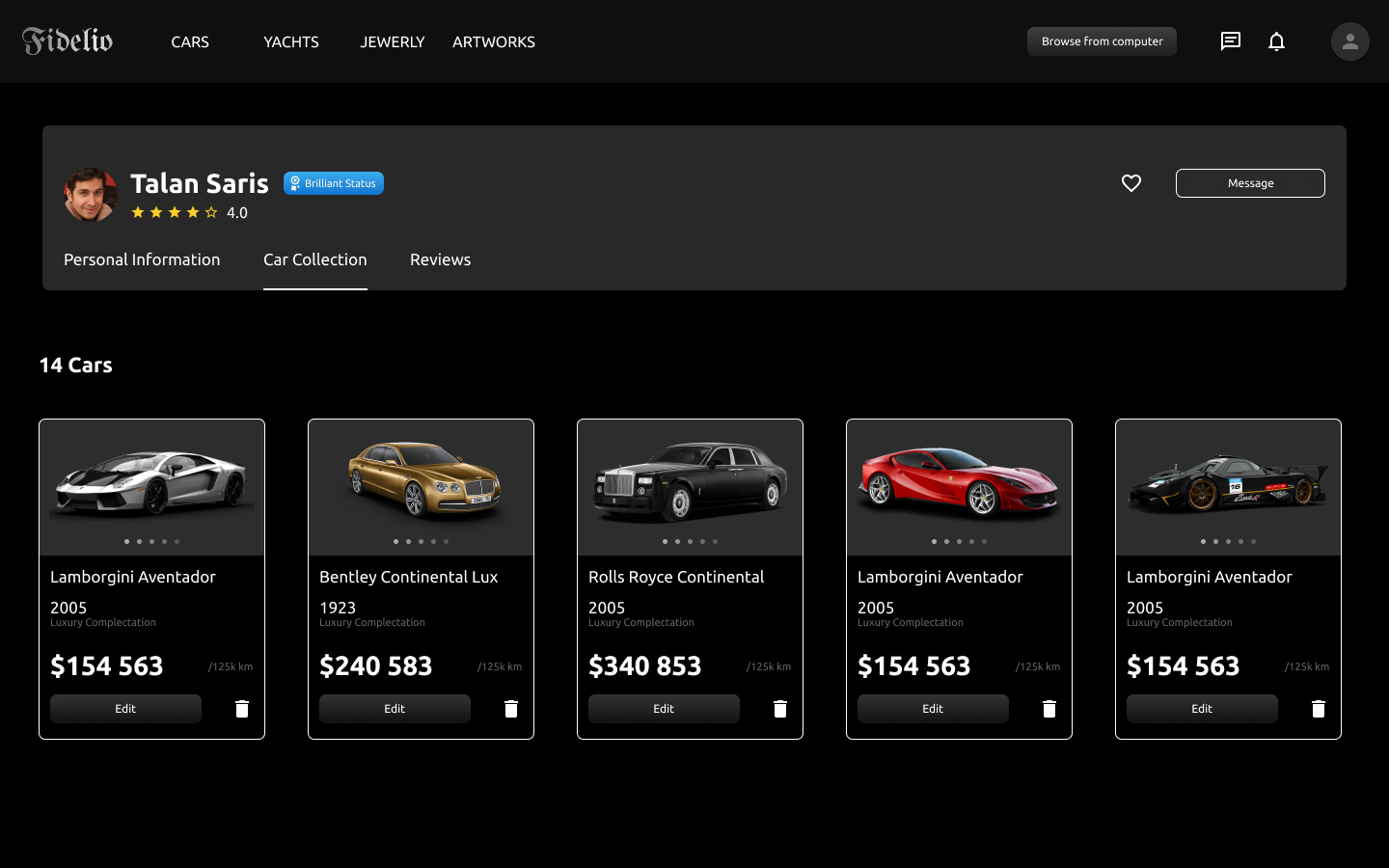The height and width of the screenshot is (868, 1389).
Task: Open the Artworks menu item
Action: tap(493, 42)
